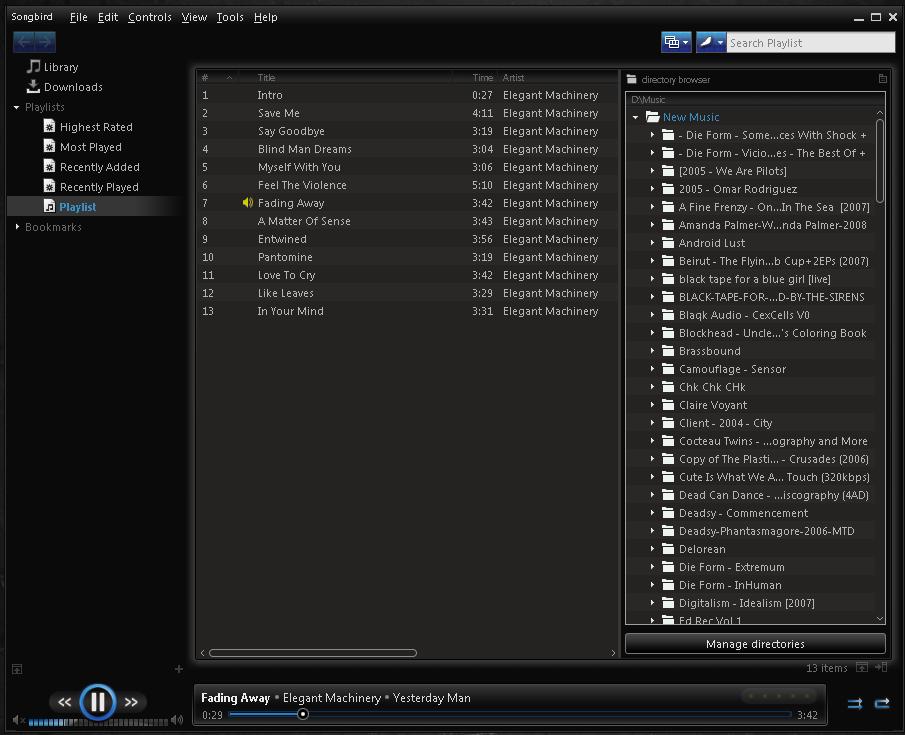Click the loud speaker icon at volume's right end
The height and width of the screenshot is (735, 905).
[x=177, y=720]
